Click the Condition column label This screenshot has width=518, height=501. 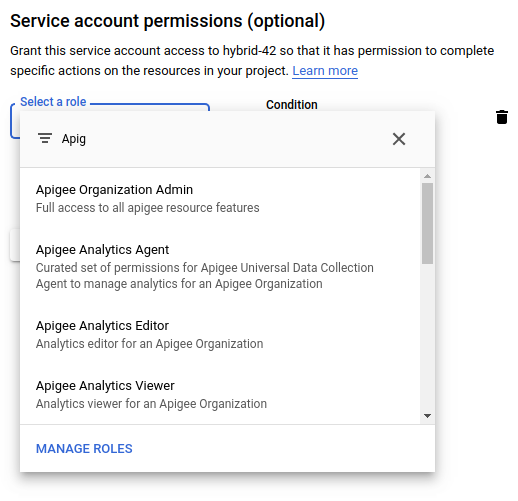[292, 105]
